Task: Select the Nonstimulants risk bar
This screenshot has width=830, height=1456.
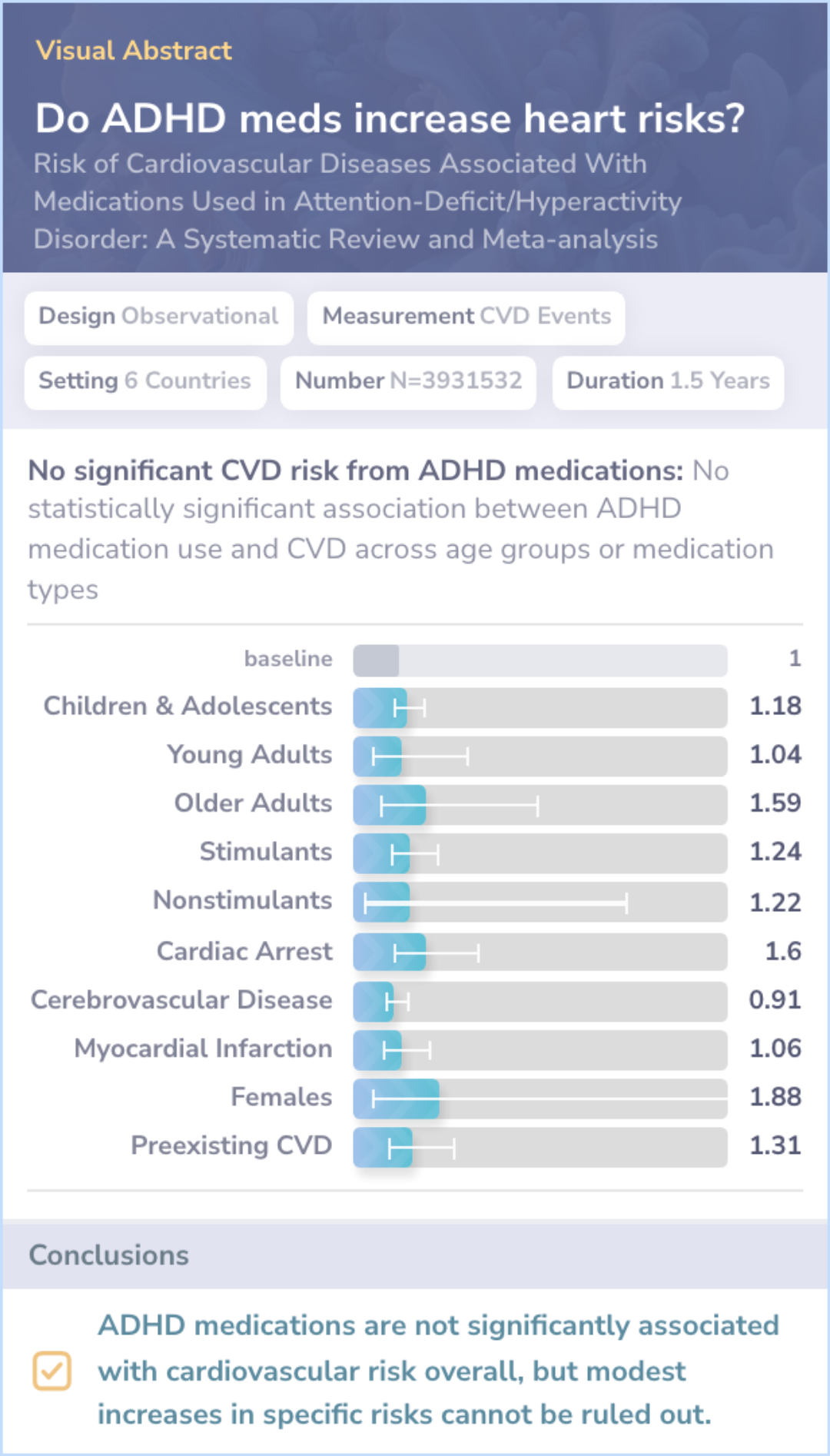Action: coord(539,902)
